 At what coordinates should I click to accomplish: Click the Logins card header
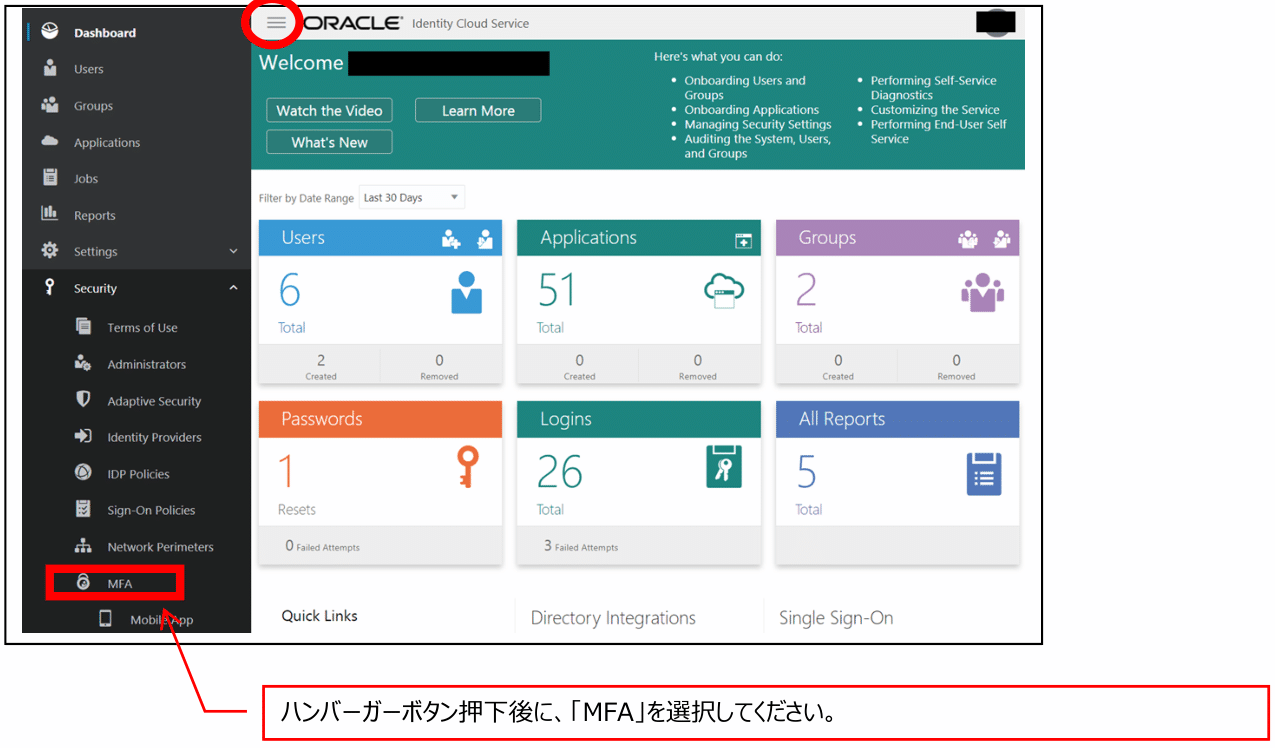coord(639,419)
